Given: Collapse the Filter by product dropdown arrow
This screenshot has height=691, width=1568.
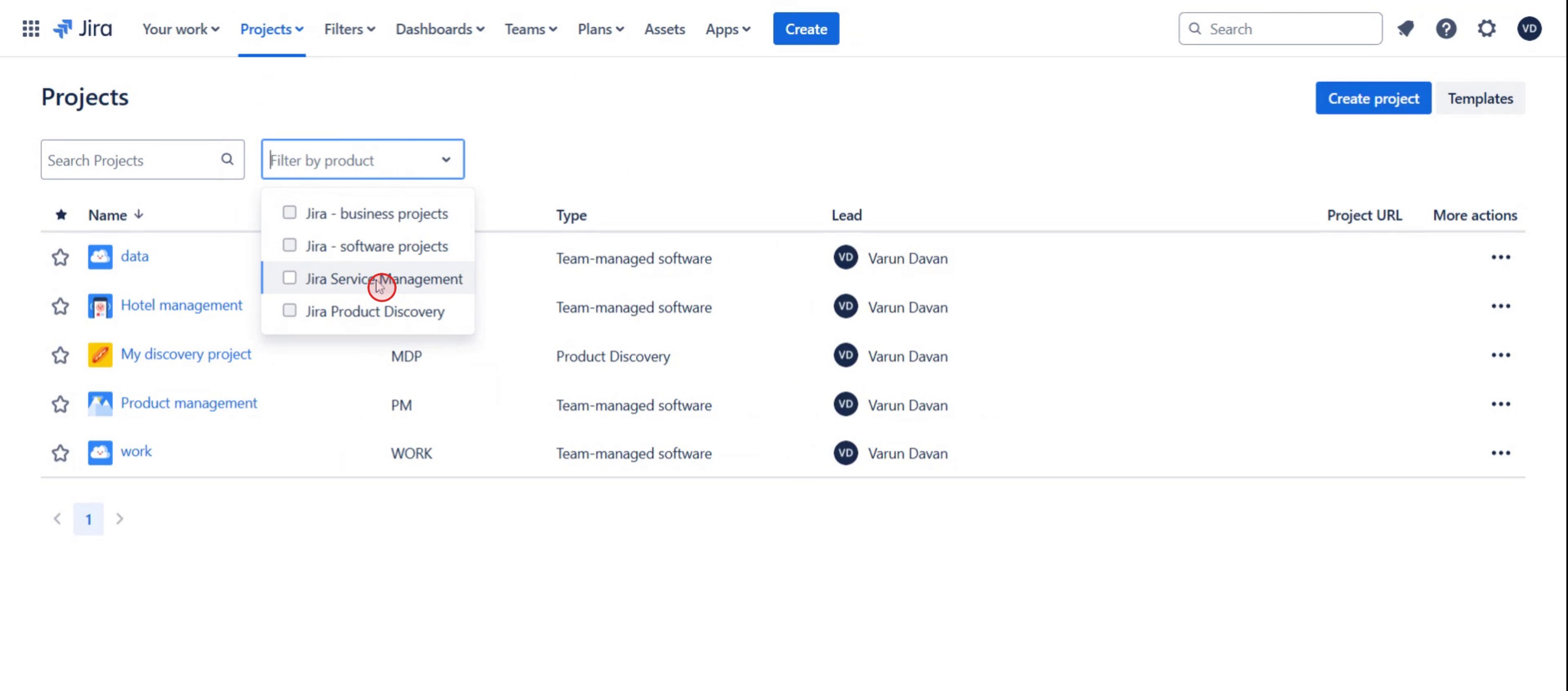Looking at the screenshot, I should point(446,160).
